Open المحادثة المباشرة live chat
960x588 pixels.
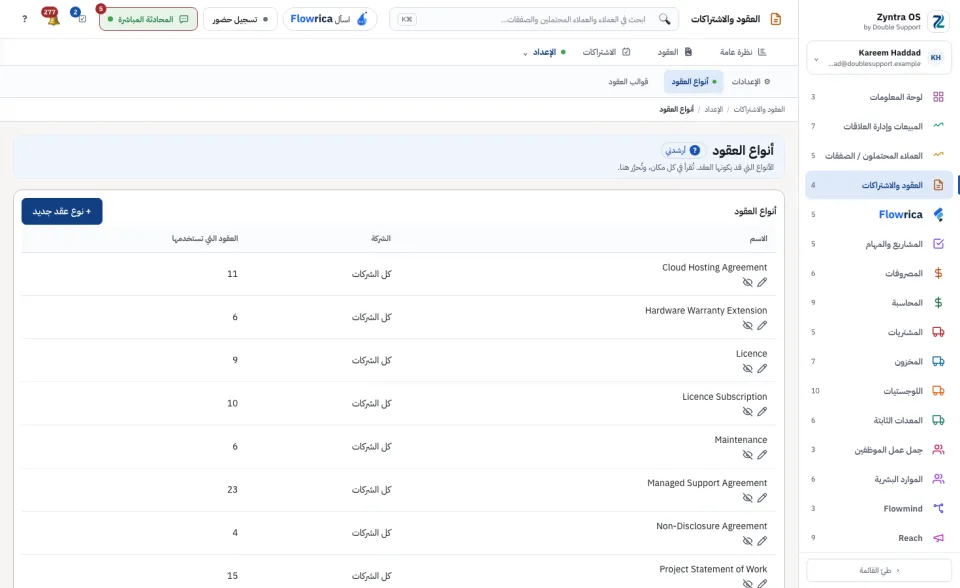[x=148, y=19]
